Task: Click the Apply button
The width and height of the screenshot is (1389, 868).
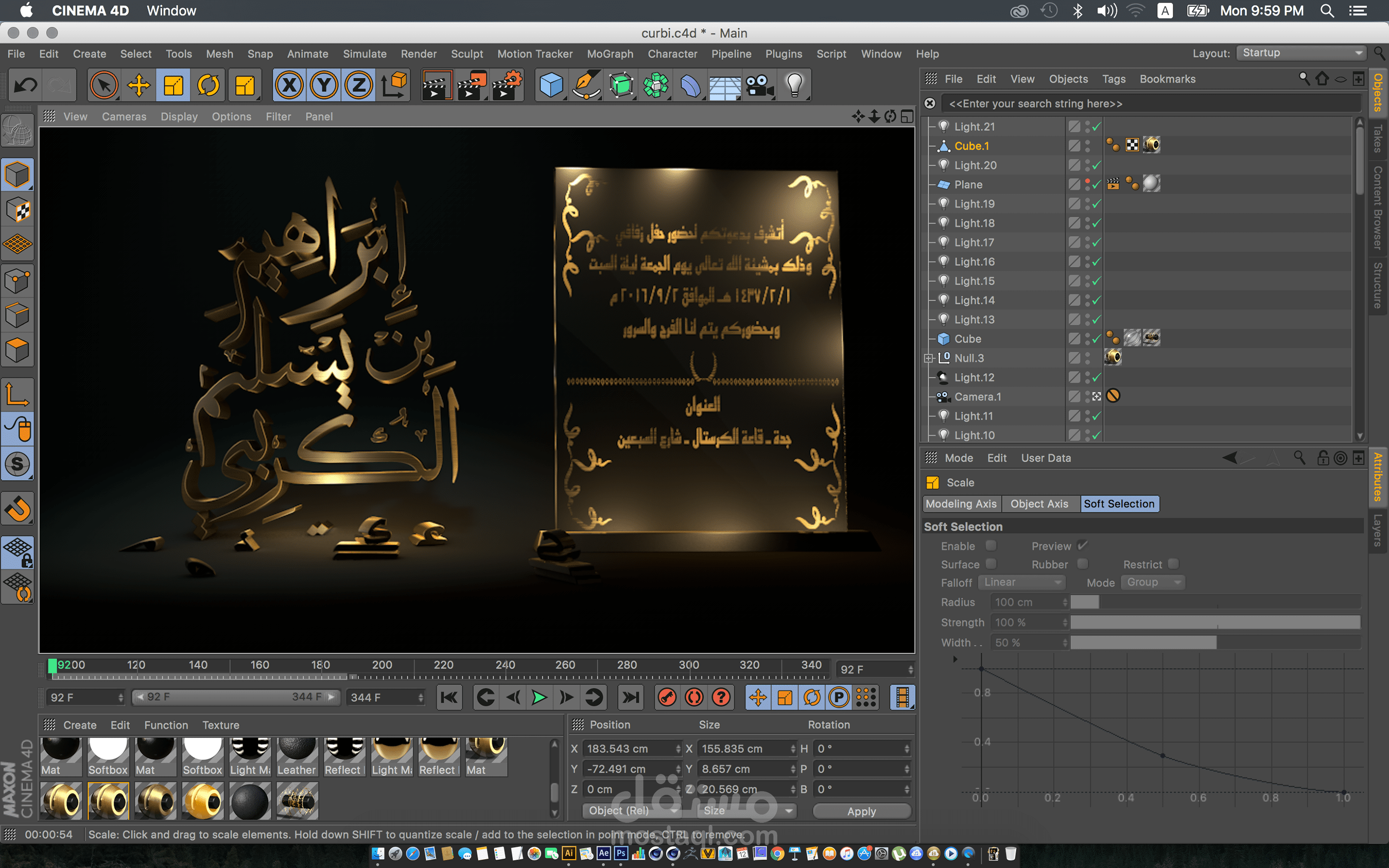Action: pos(861,810)
